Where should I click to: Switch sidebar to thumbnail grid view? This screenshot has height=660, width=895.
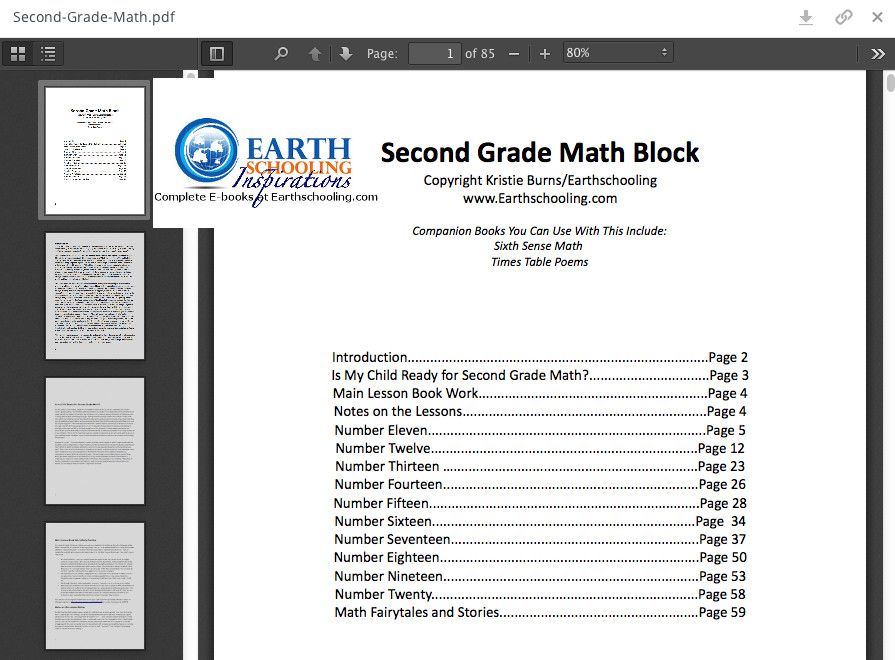[18, 54]
